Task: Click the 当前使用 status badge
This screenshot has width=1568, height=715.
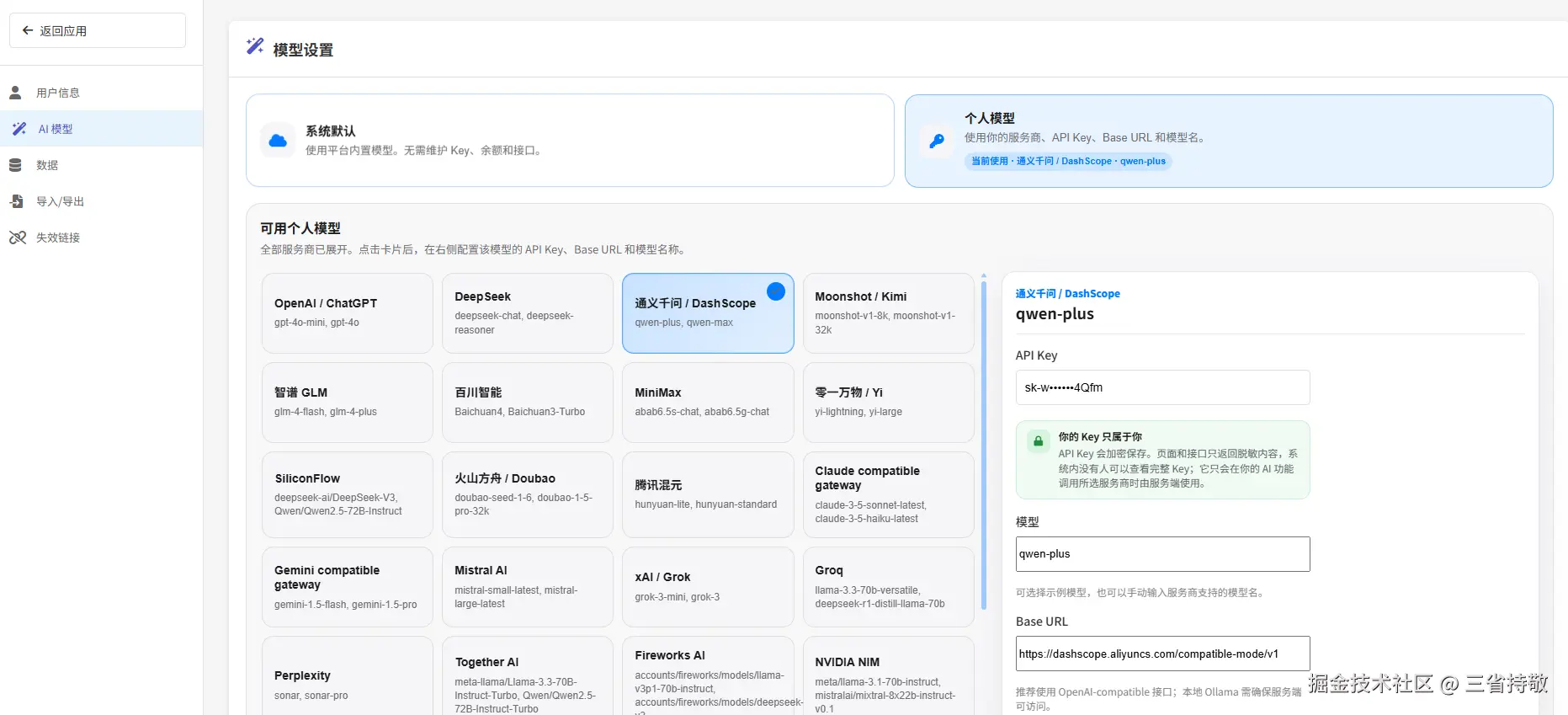Action: point(1068,161)
